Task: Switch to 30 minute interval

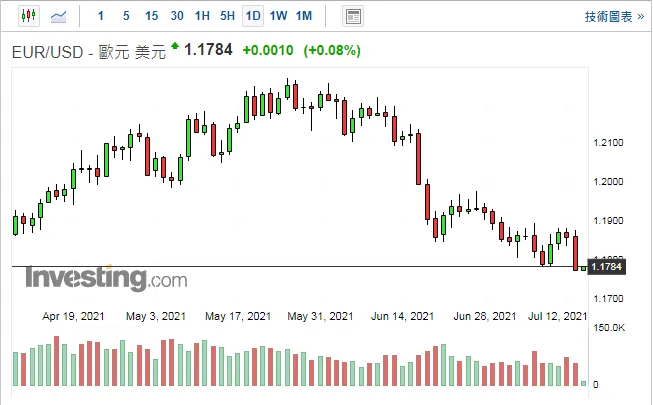Action: point(177,16)
